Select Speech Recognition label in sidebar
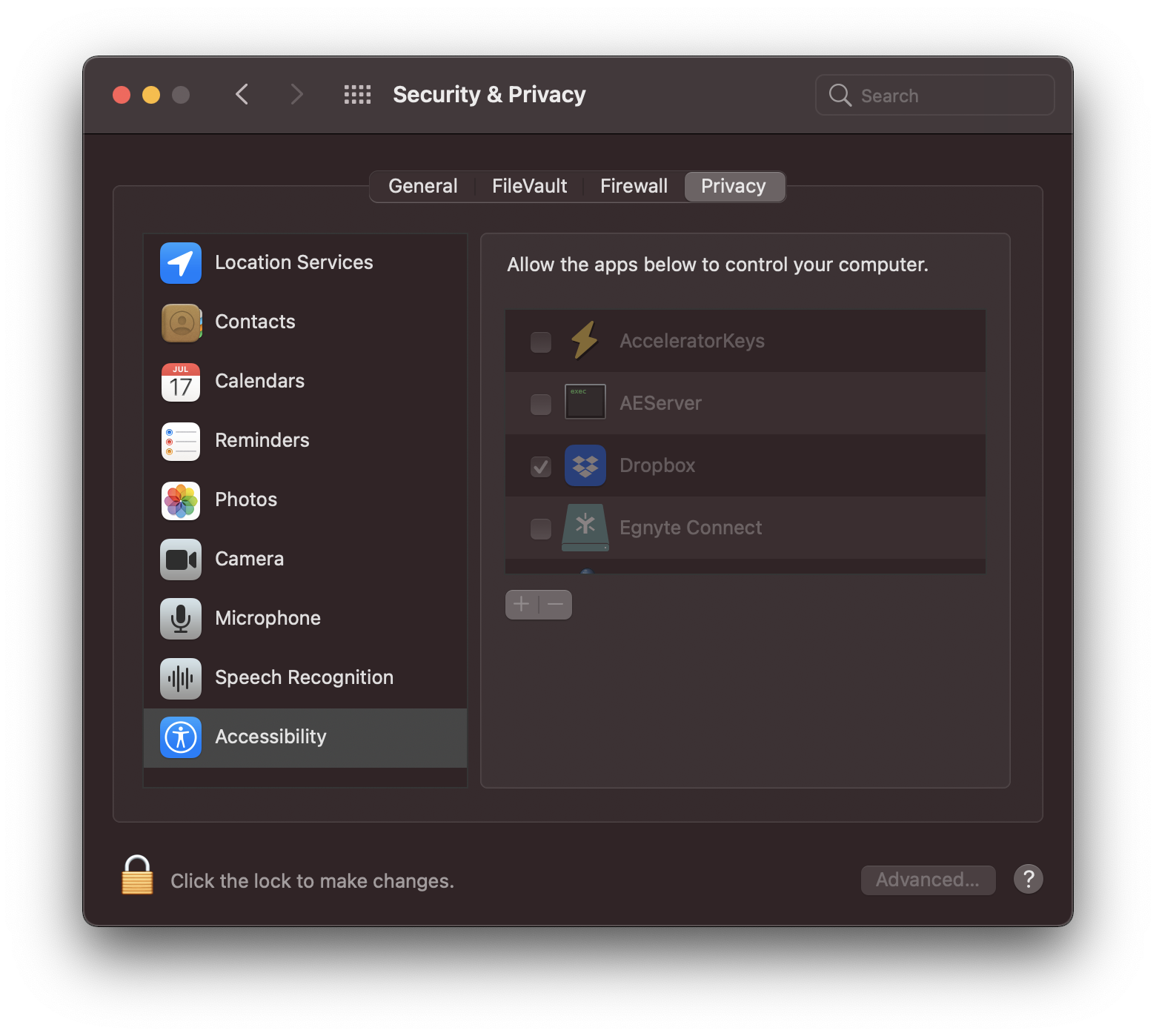 [304, 677]
